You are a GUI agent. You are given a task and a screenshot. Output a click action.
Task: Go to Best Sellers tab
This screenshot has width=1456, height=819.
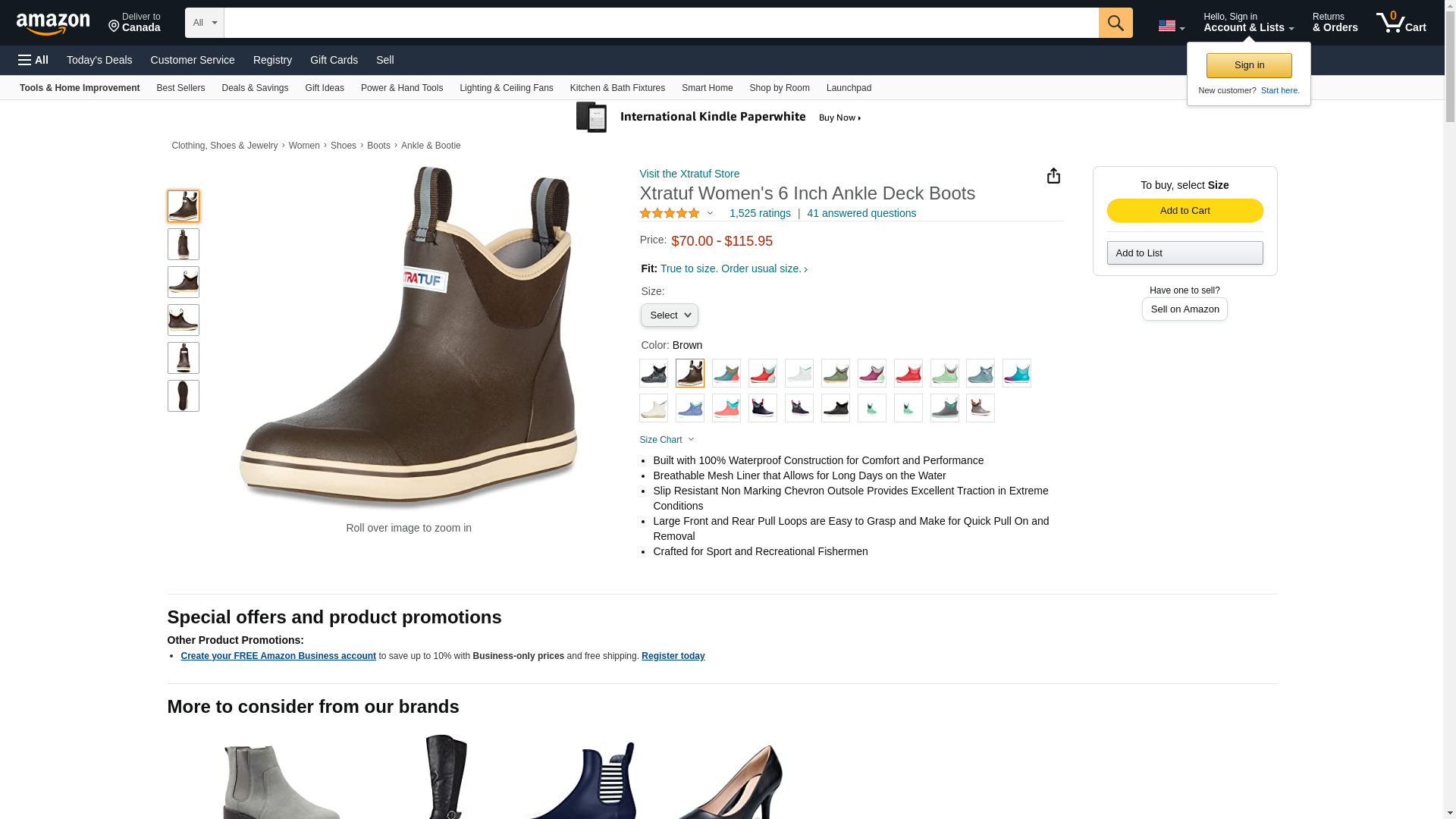[180, 88]
